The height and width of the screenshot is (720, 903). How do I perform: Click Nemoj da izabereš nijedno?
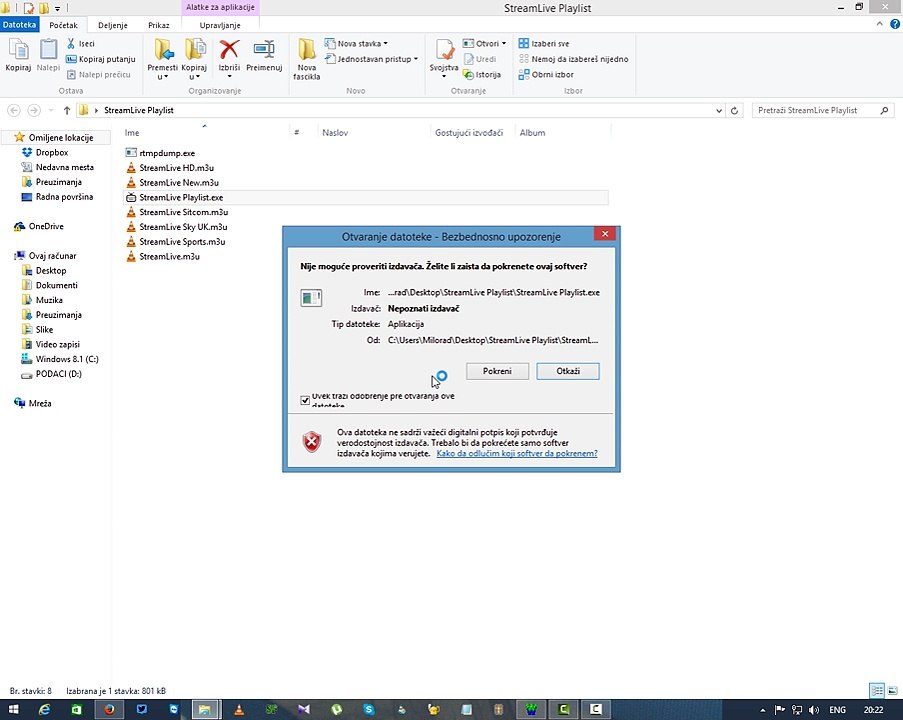(574, 59)
